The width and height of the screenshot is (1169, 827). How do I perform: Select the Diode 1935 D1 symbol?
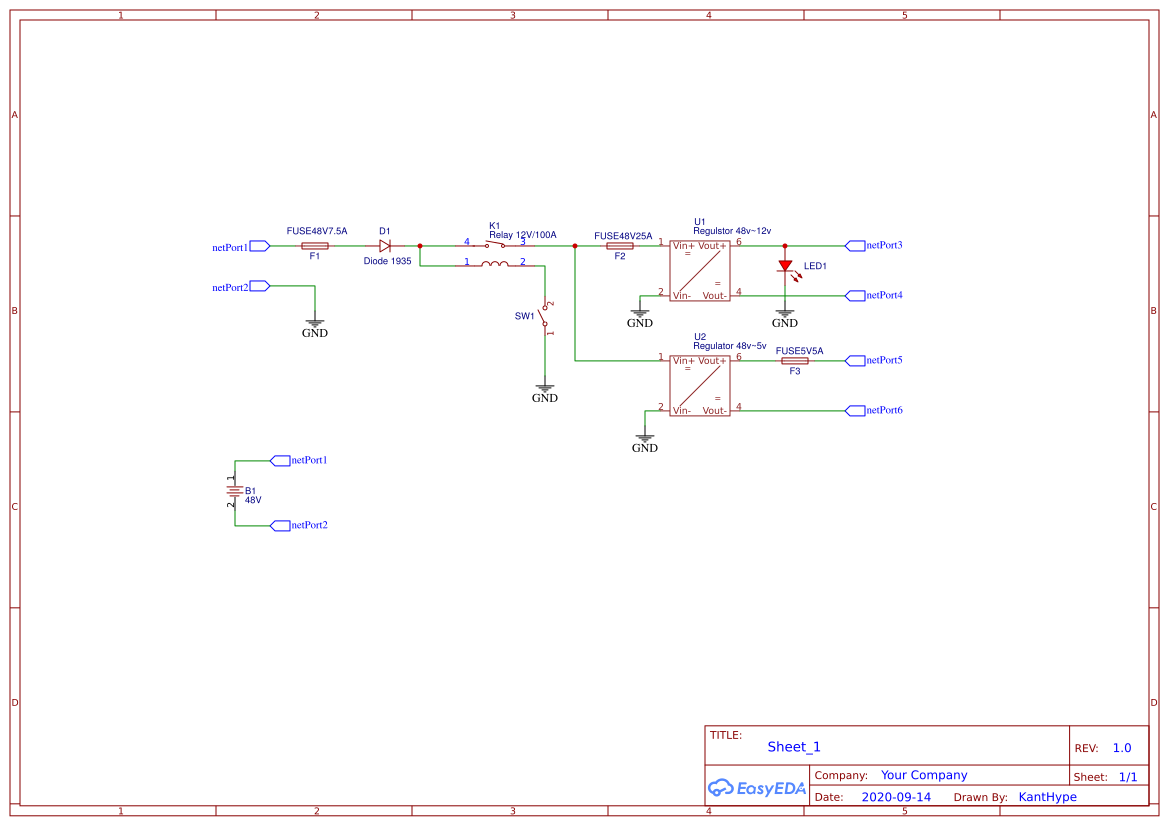[x=385, y=245]
